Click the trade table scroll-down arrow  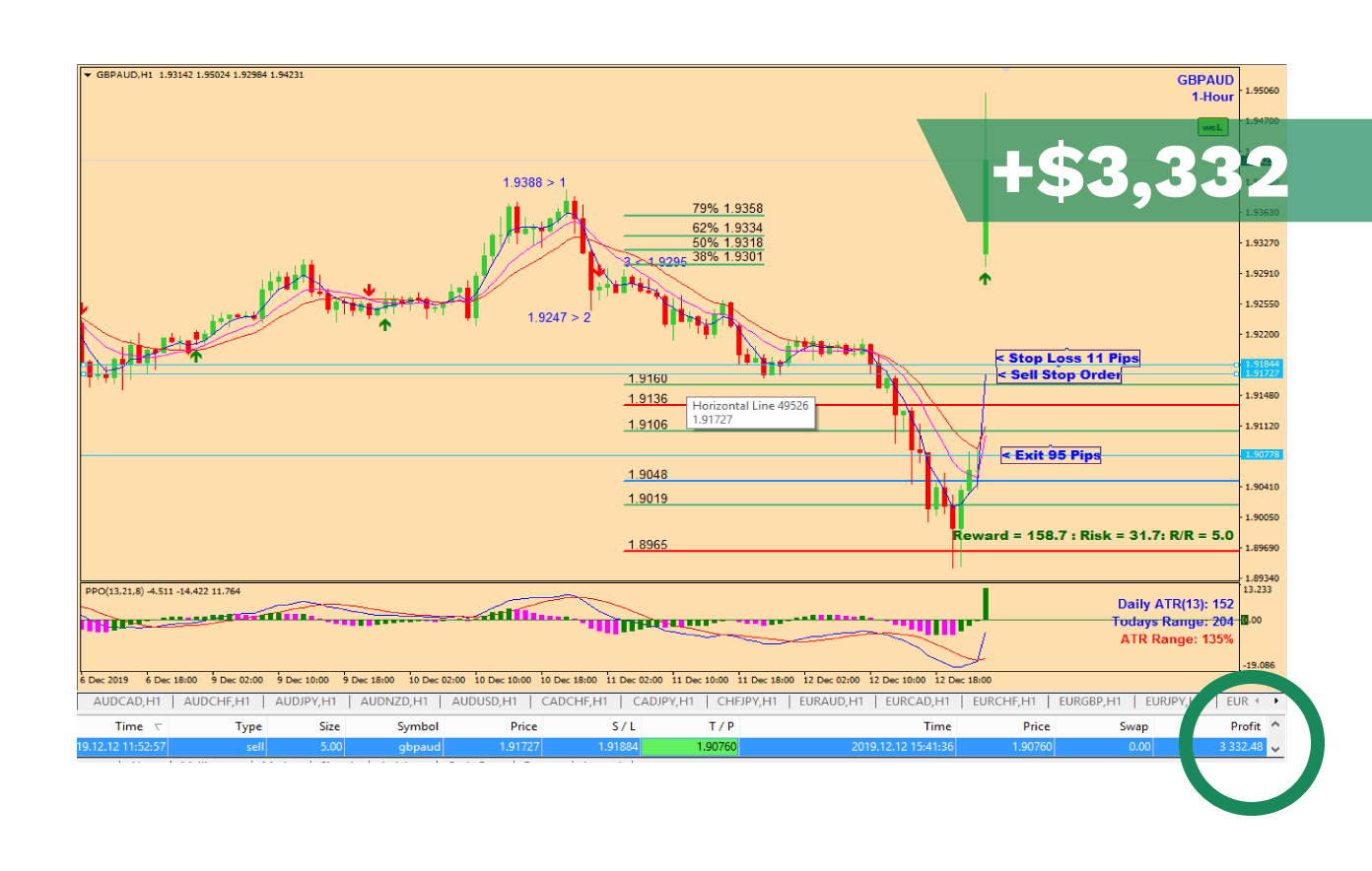[x=1275, y=749]
